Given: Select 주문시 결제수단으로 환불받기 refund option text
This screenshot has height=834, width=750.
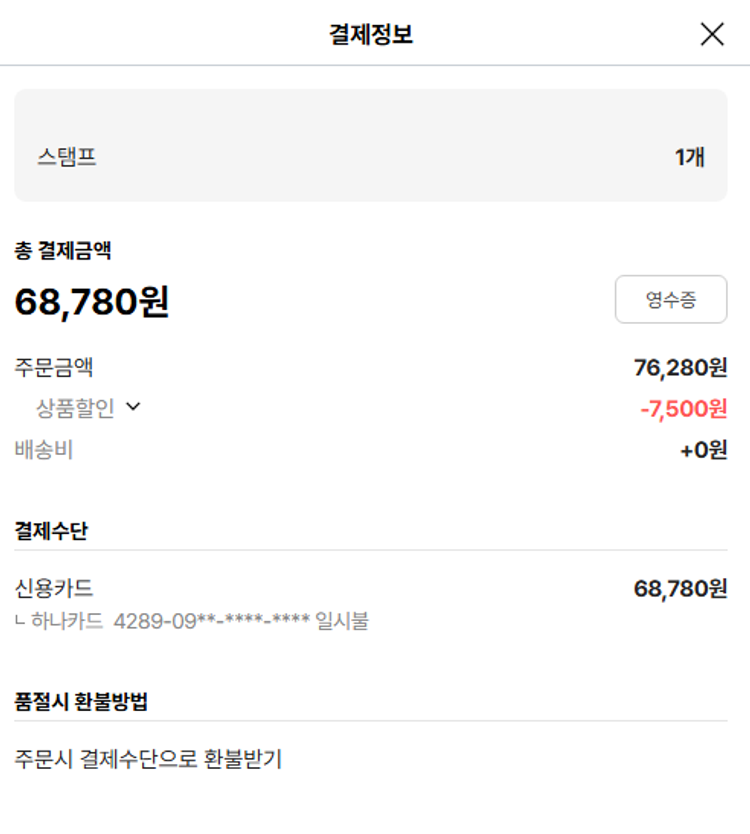Looking at the screenshot, I should coord(148,759).
